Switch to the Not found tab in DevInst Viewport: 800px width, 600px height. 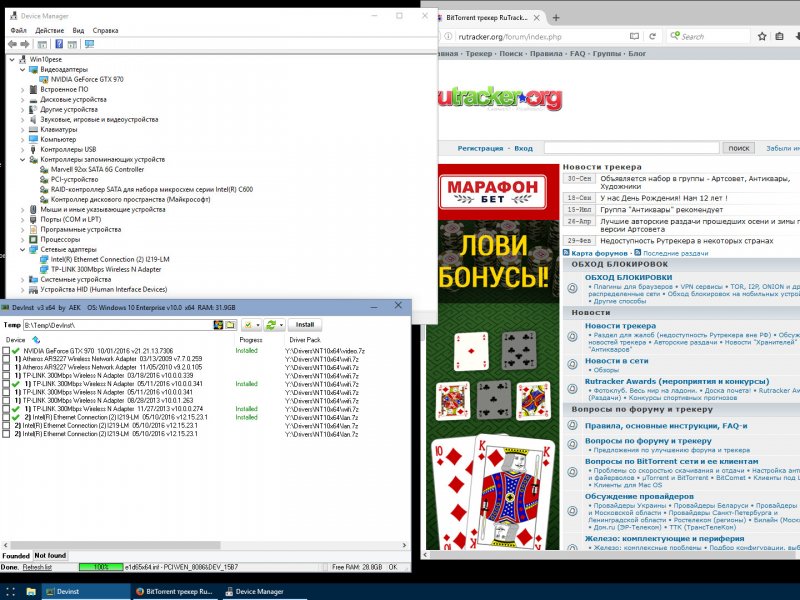click(x=50, y=555)
